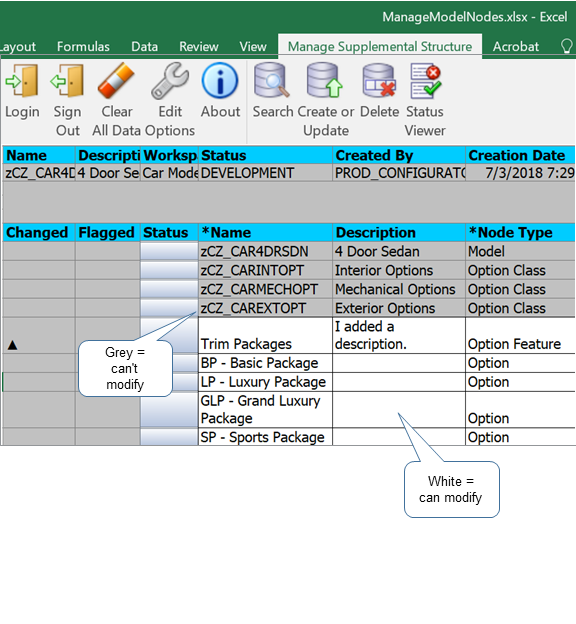The width and height of the screenshot is (576, 624).
Task: Click the changed triangle marker for Trim Packages
Action: [13, 345]
